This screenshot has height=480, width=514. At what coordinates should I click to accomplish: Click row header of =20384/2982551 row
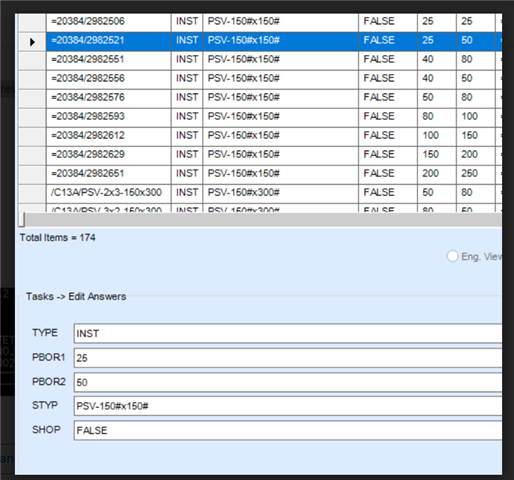32,60
